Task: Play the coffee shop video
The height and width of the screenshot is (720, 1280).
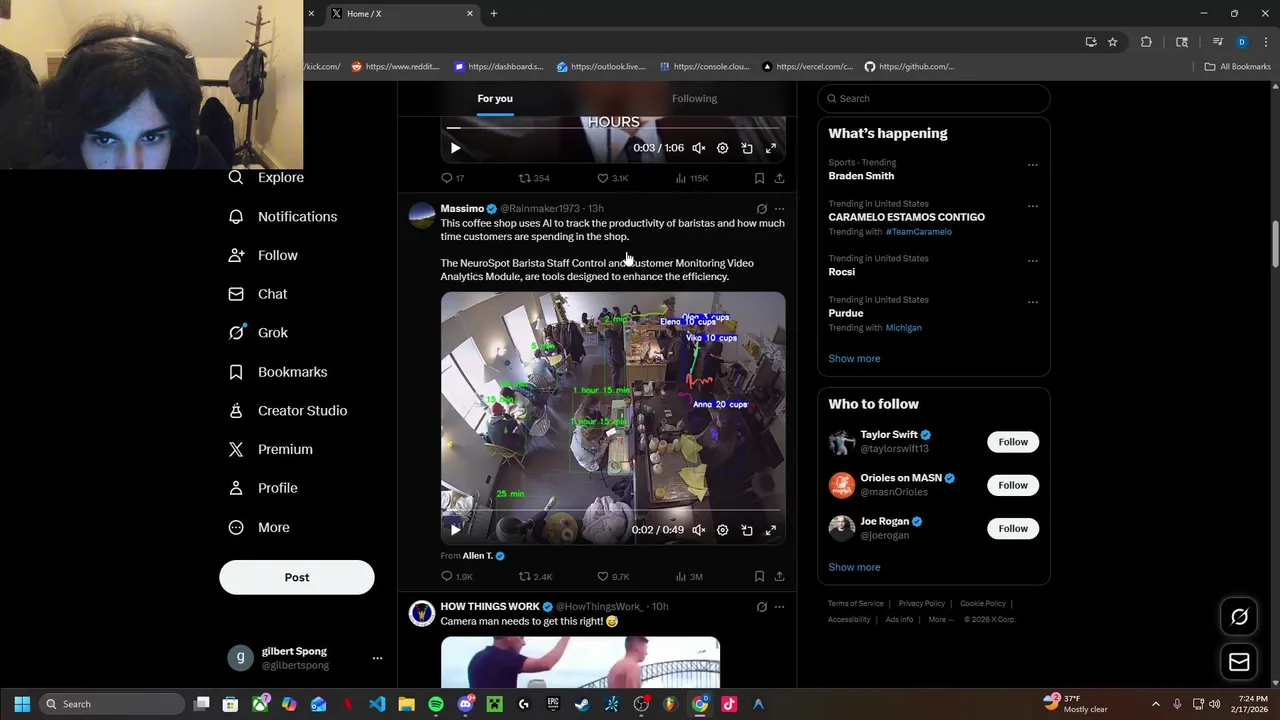Action: [x=455, y=530]
